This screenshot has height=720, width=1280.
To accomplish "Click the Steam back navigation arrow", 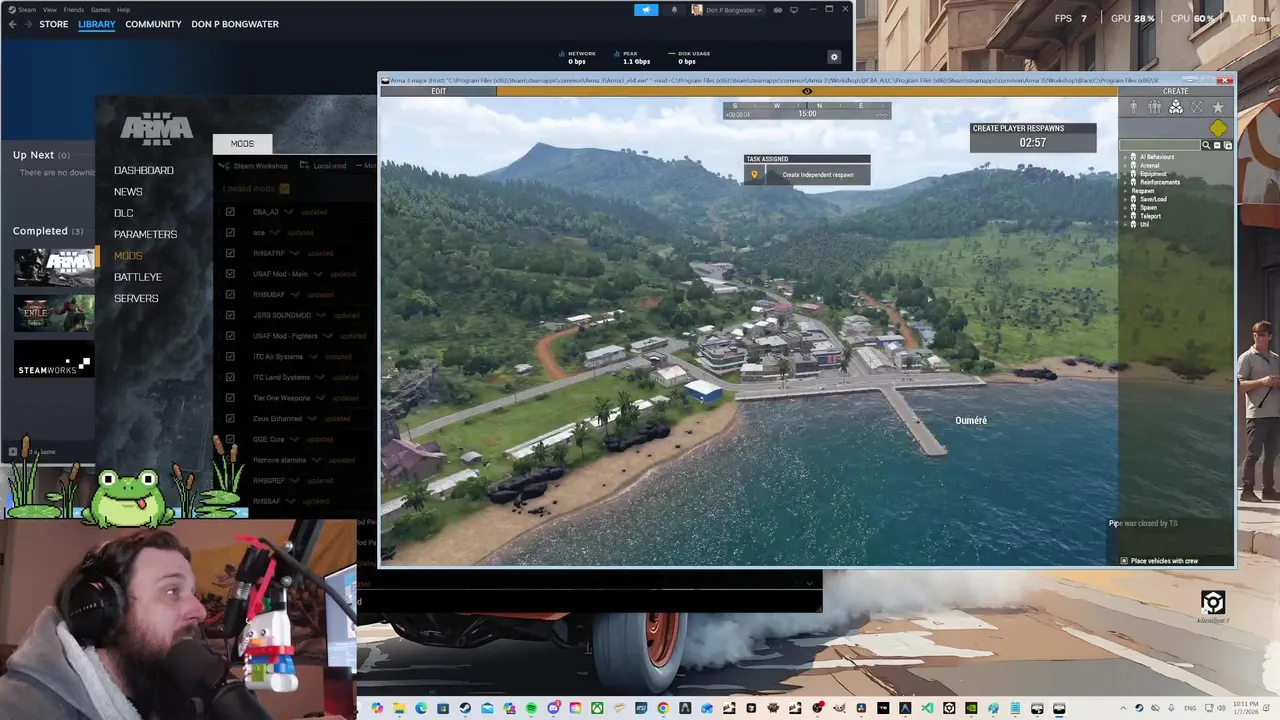I will 12,24.
